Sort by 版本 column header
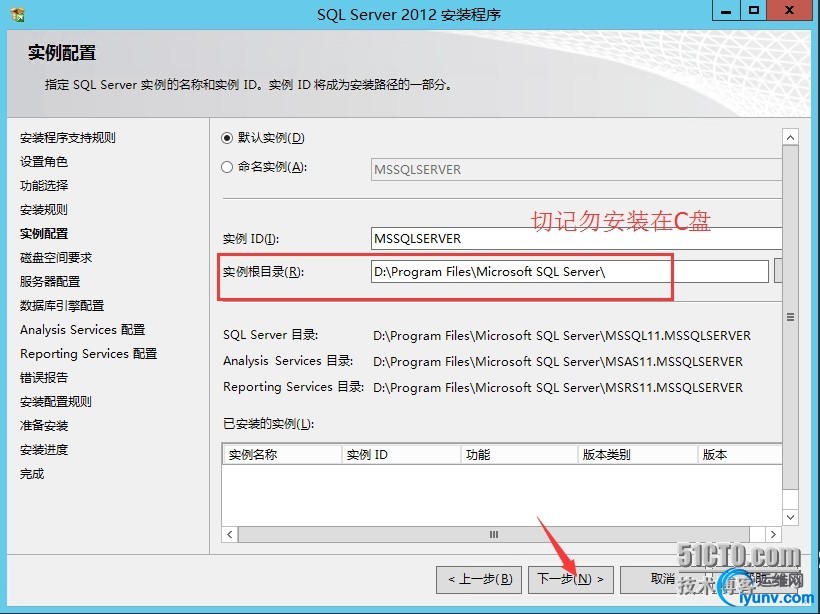 (741, 454)
